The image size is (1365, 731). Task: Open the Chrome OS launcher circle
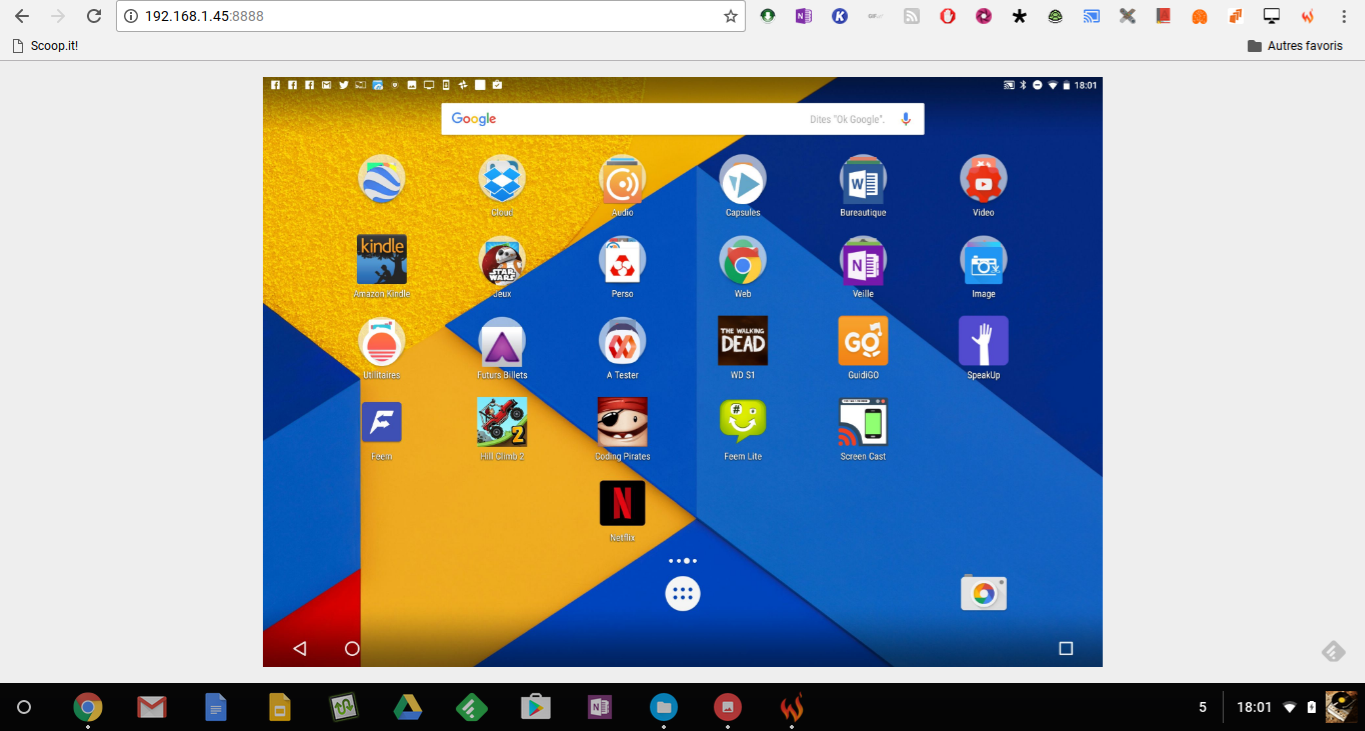pyautogui.click(x=24, y=707)
